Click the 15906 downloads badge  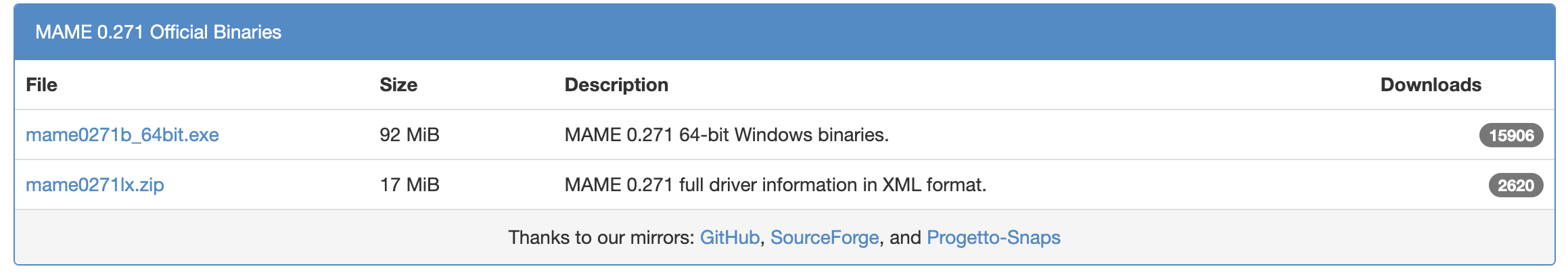coord(1511,136)
